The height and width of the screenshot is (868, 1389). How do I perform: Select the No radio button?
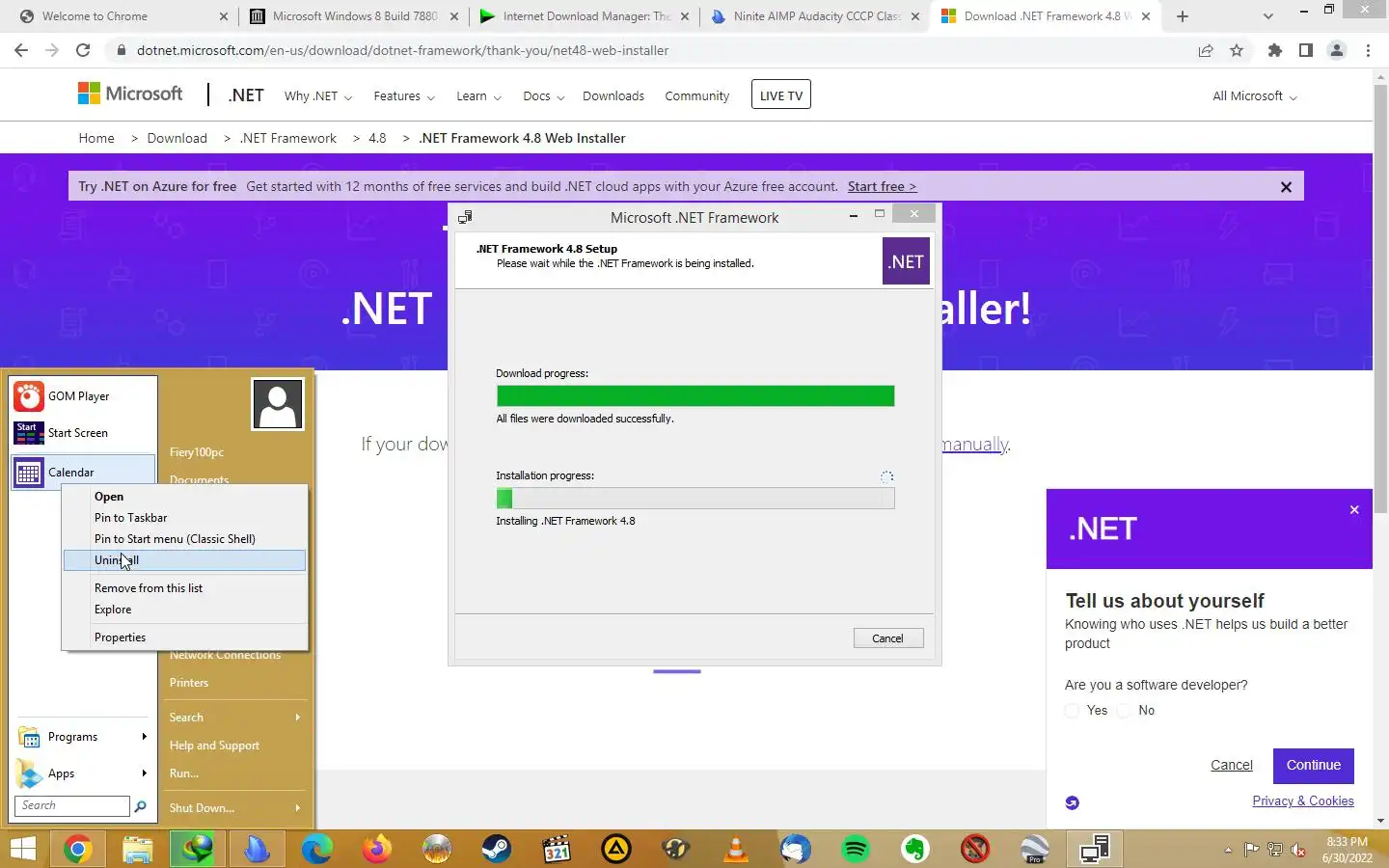pyautogui.click(x=1125, y=711)
